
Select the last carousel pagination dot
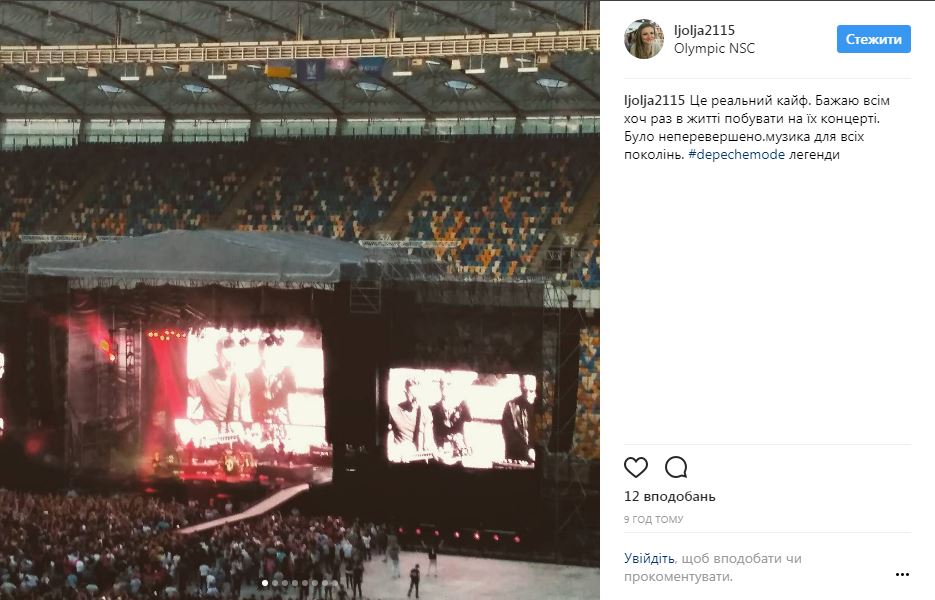tap(334, 583)
